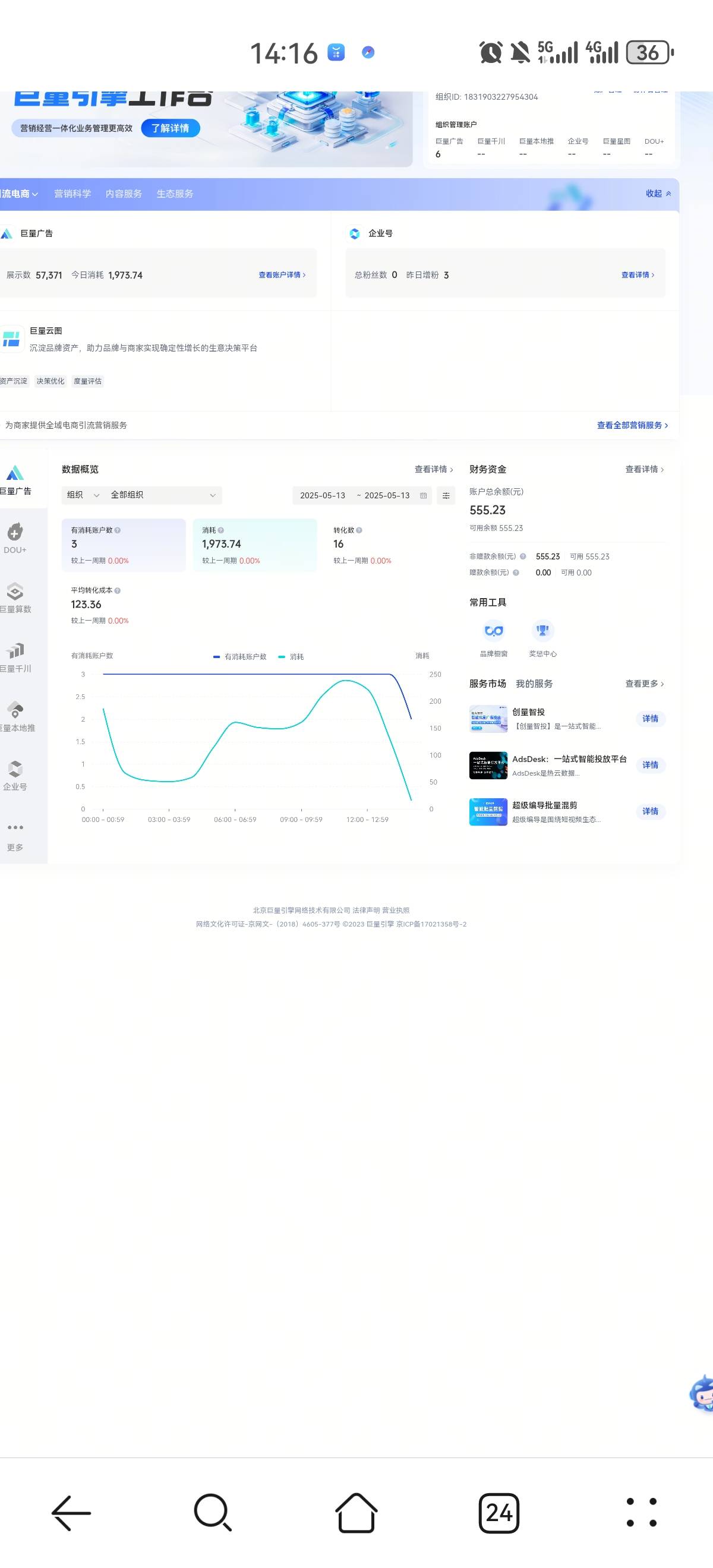Show help for 非赠款余额 info icon
This screenshot has height=1568, width=713.
[x=522, y=557]
